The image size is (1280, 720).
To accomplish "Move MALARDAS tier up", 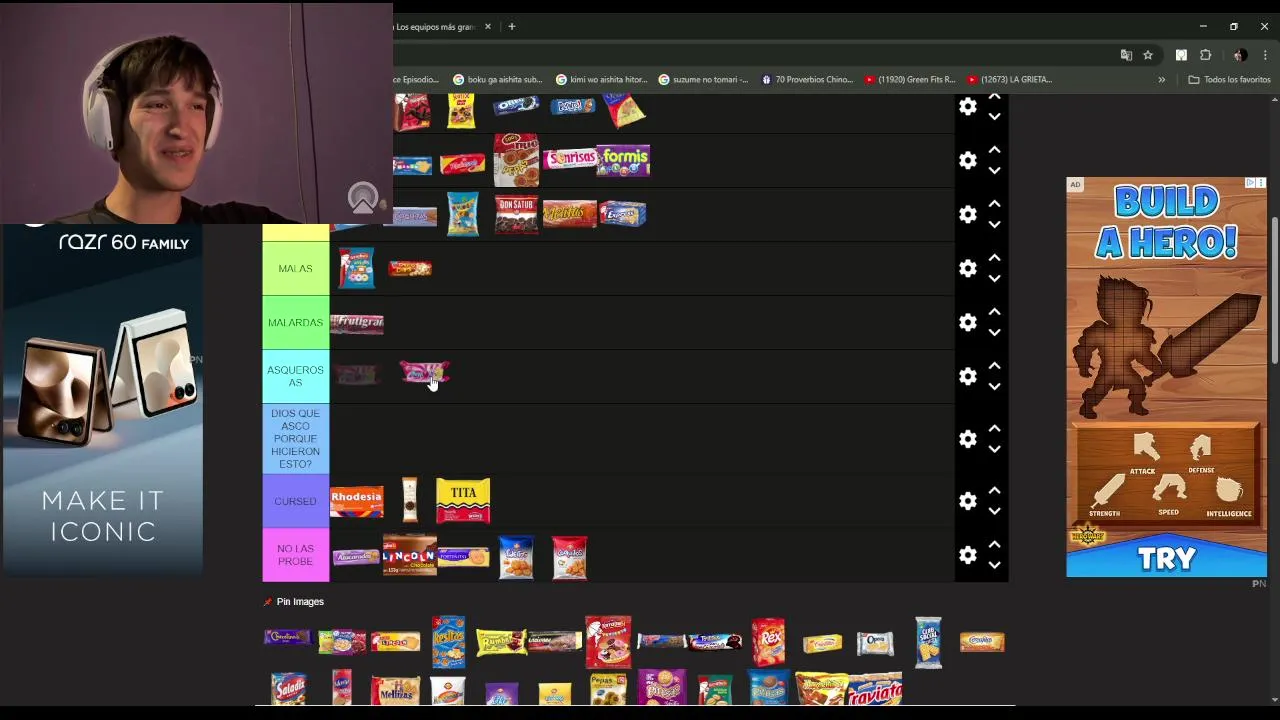I will pos(994,312).
